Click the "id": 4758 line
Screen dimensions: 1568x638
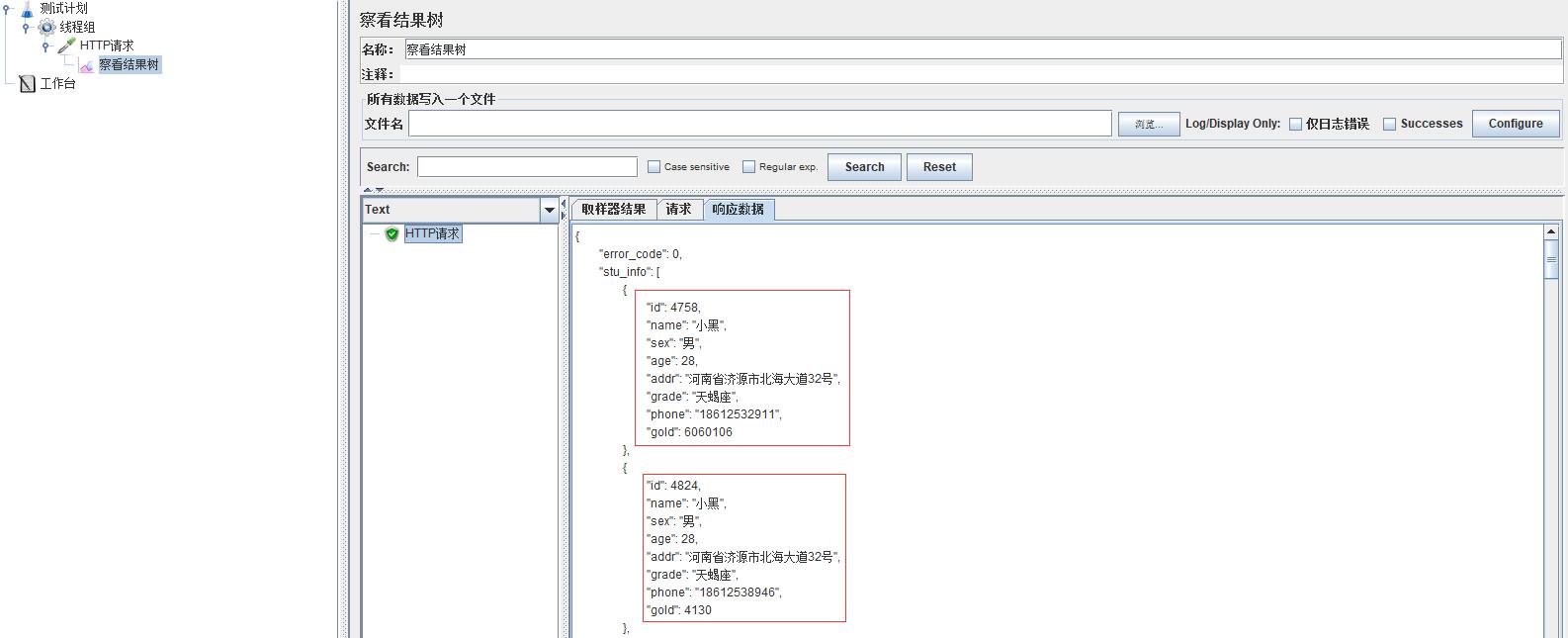673,308
